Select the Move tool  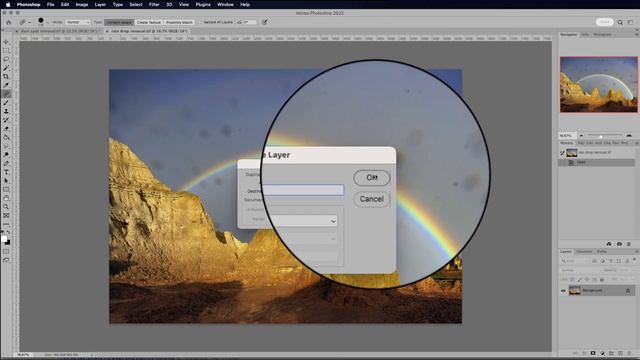pyautogui.click(x=6, y=42)
